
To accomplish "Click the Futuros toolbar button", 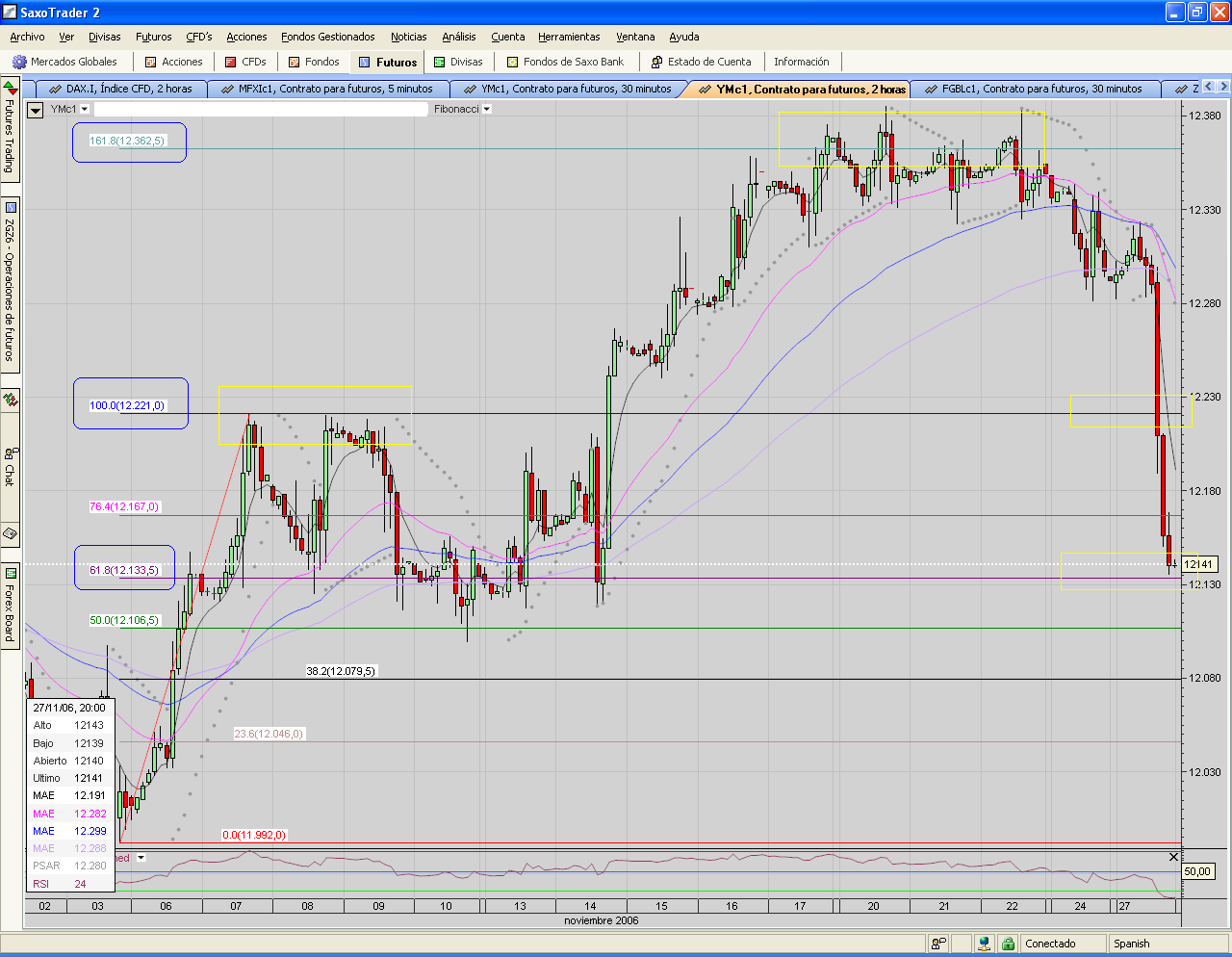I will (387, 62).
